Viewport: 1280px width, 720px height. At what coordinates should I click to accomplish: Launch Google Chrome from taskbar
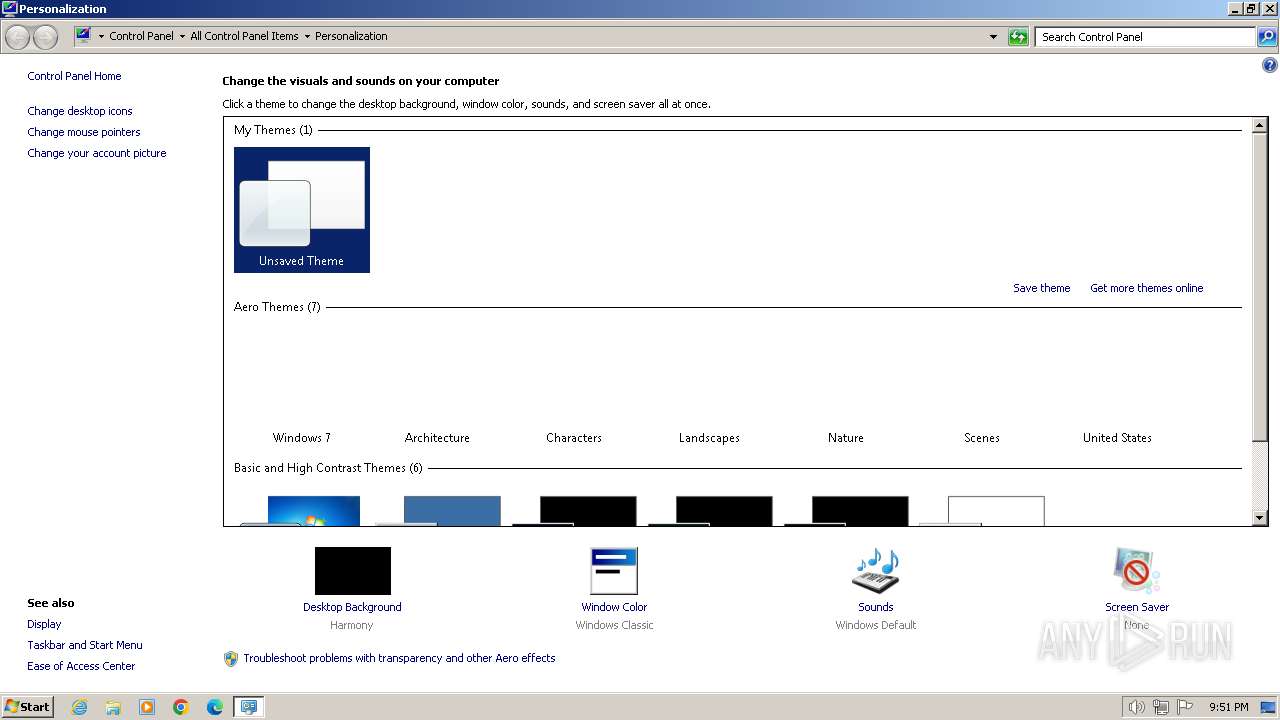[x=181, y=707]
